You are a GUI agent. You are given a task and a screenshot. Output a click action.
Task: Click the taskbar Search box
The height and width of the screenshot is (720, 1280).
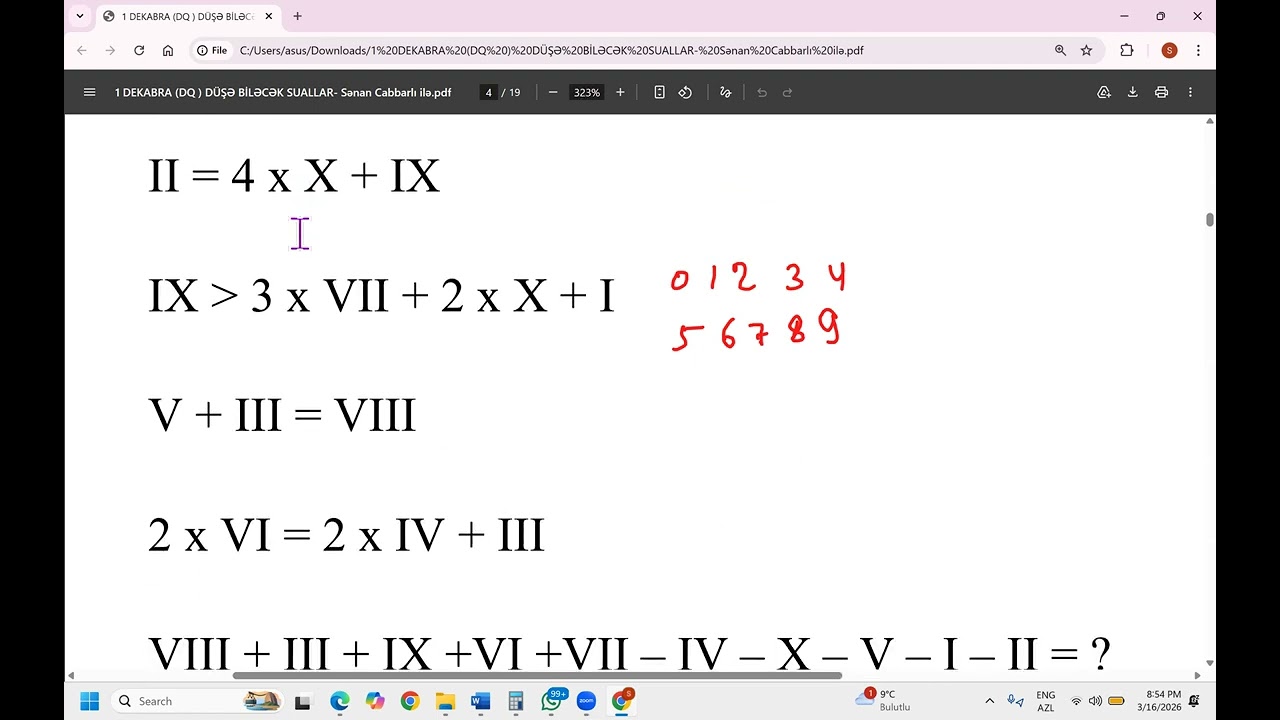[x=197, y=701]
